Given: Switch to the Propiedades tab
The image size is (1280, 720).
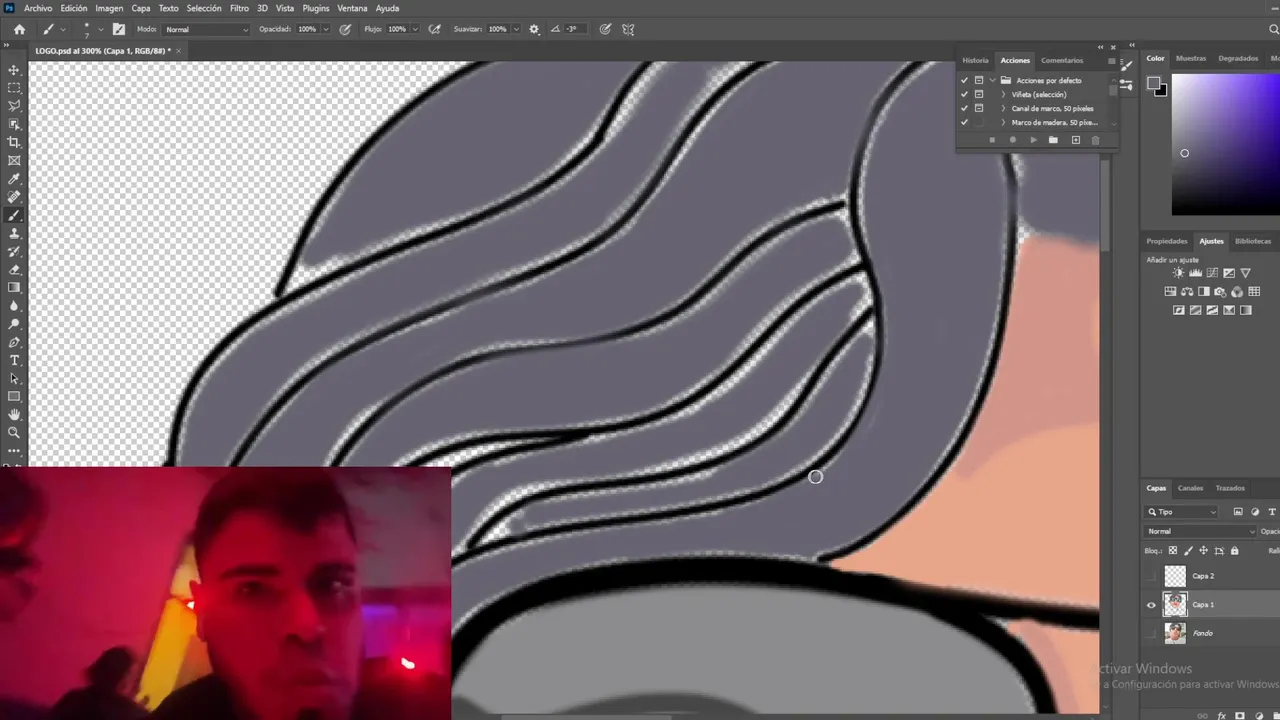Looking at the screenshot, I should point(1167,241).
